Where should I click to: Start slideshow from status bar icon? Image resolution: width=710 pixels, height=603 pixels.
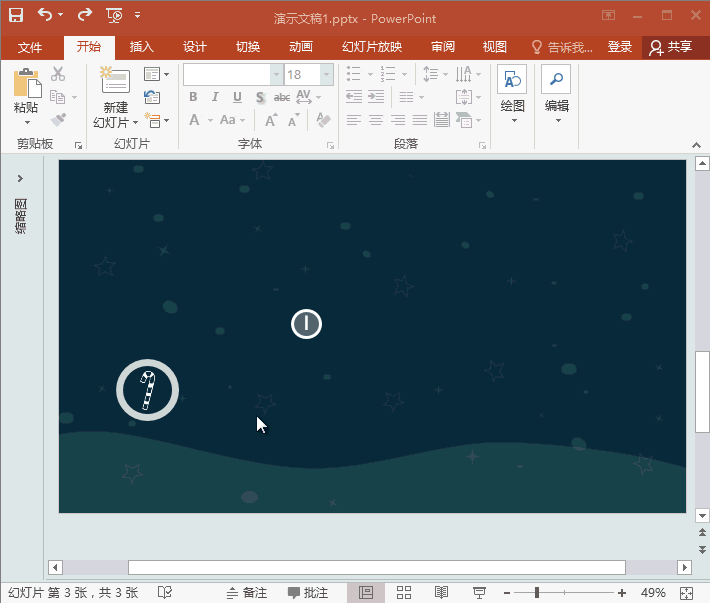(x=478, y=593)
